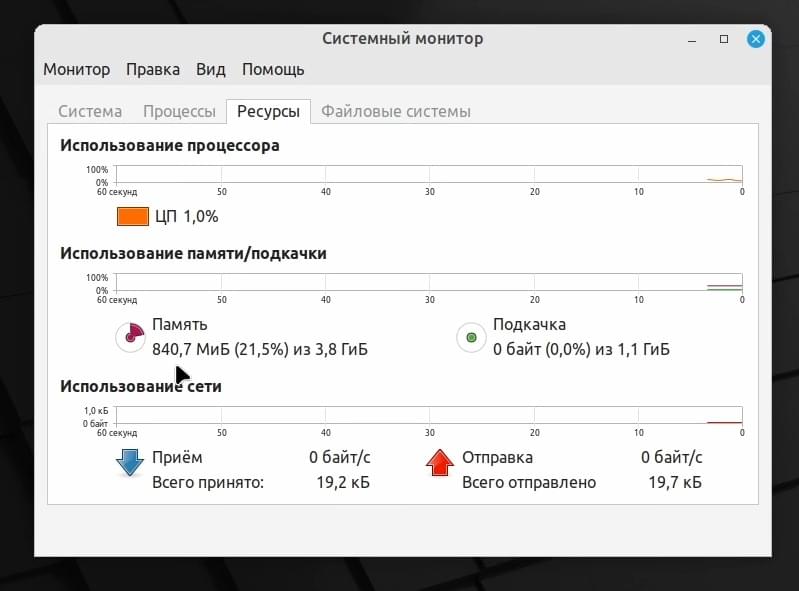The width and height of the screenshot is (799, 591).
Task: Click the network usage history graph
Action: [429, 415]
